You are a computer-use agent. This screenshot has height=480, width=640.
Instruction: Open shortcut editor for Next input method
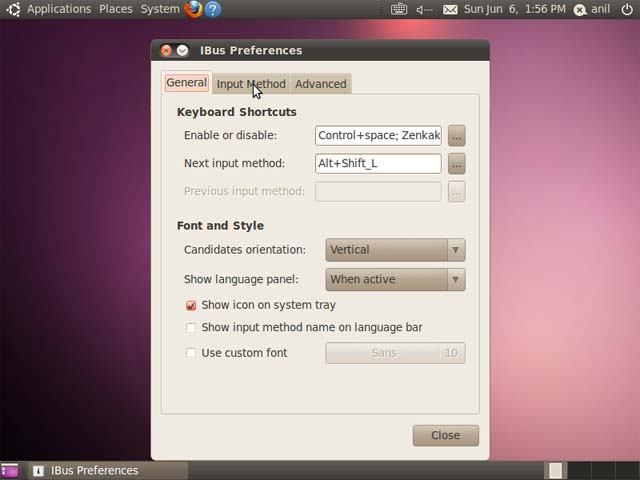(457, 164)
